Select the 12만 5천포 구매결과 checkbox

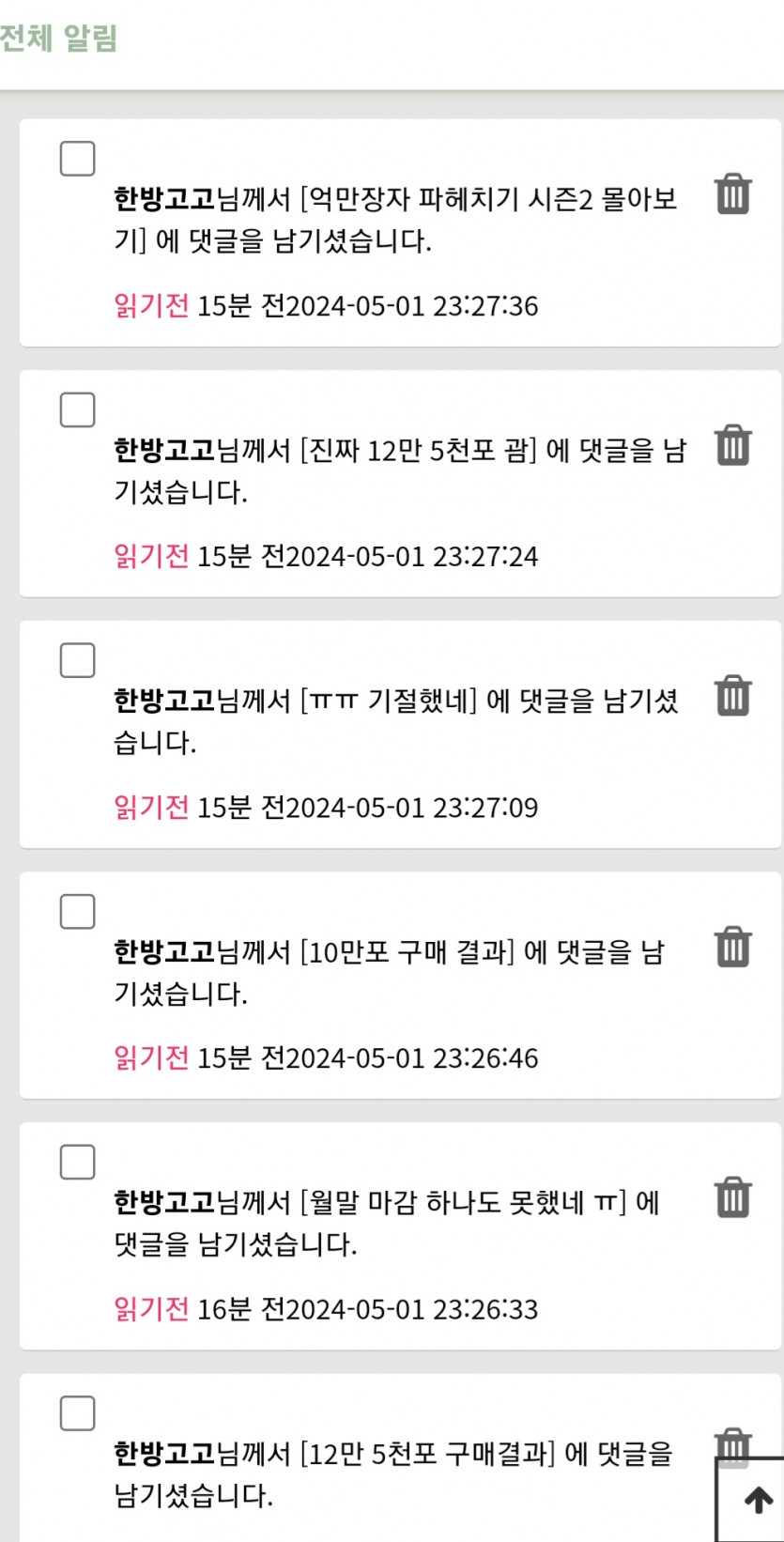[x=77, y=1412]
